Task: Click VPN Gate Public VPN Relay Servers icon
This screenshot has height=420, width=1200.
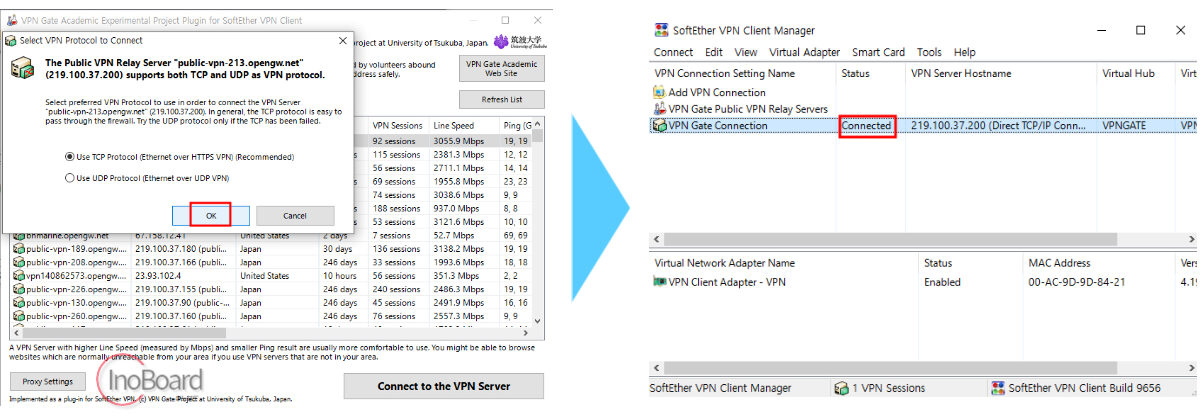Action: click(659, 108)
